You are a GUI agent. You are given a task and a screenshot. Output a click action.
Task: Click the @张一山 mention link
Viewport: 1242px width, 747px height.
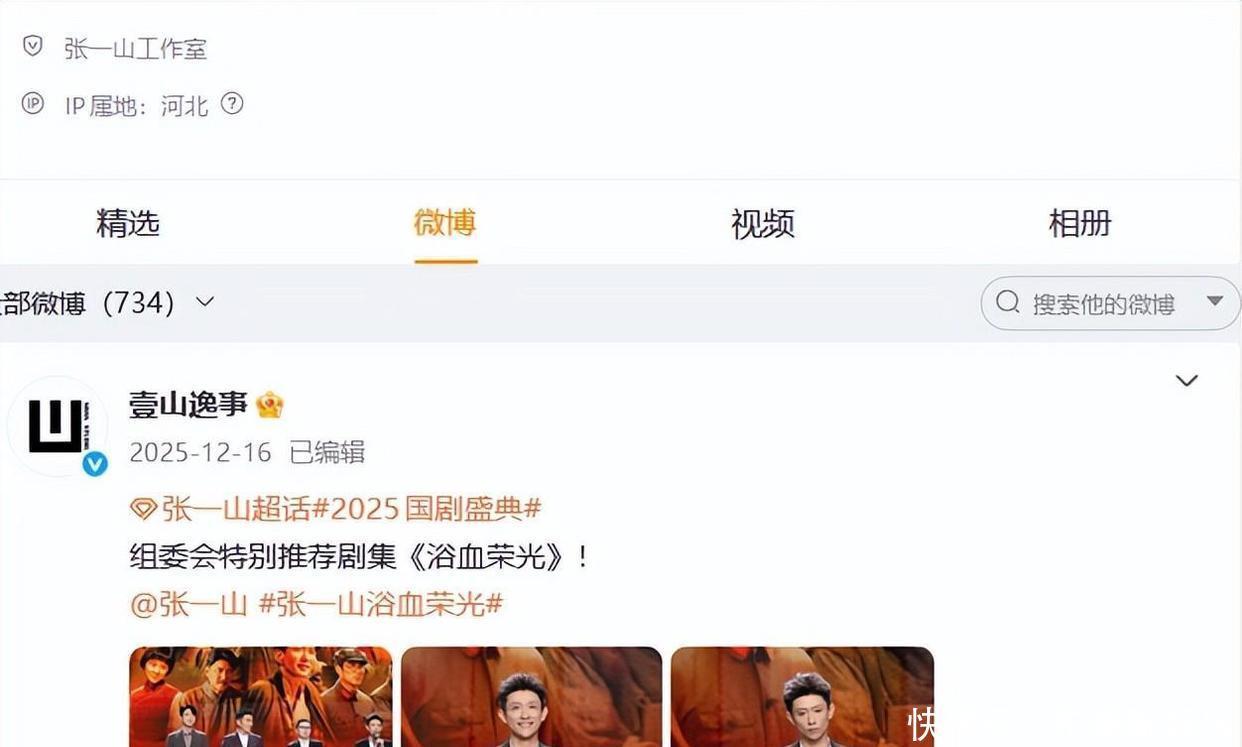point(189,604)
